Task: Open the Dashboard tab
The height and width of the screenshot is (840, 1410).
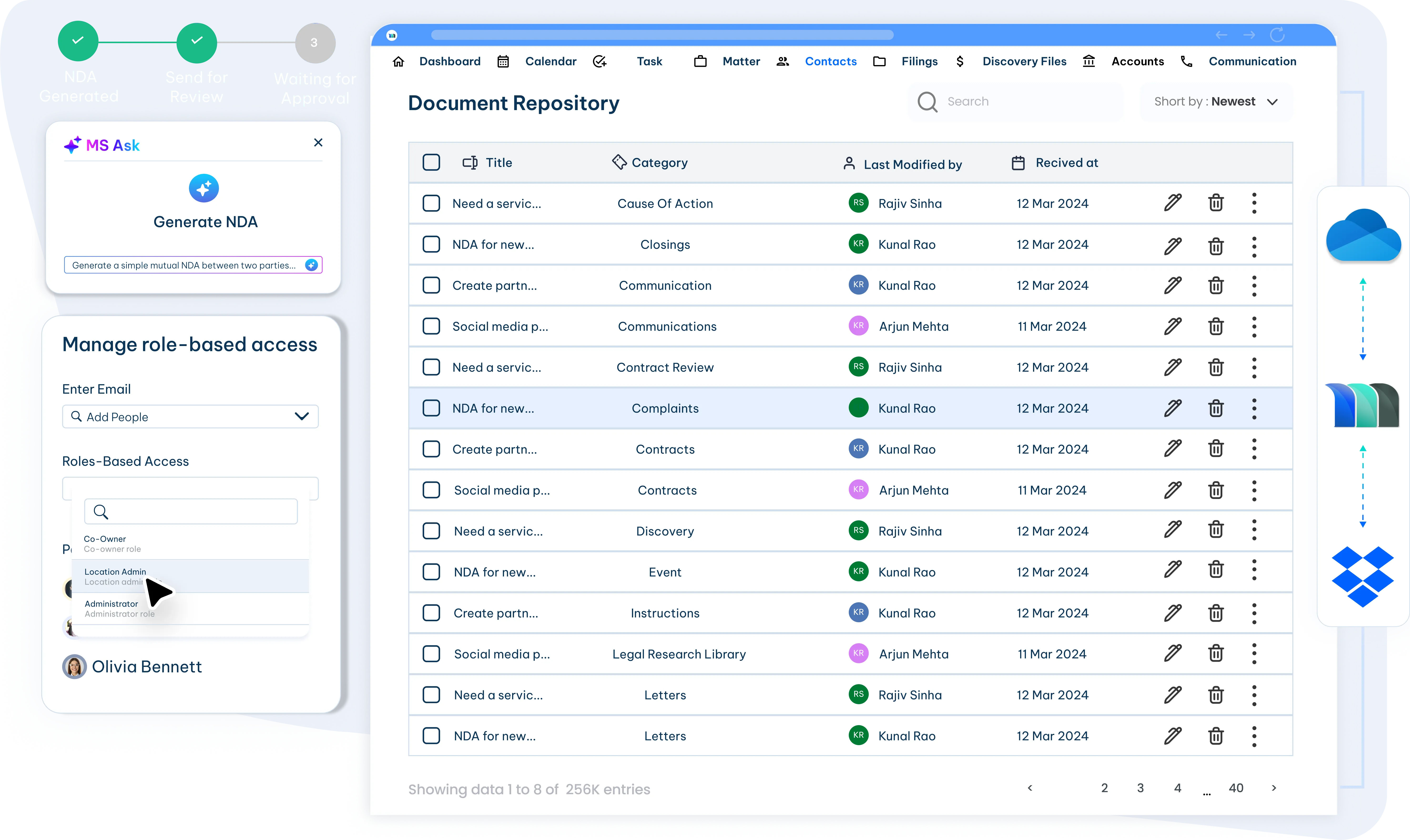Action: click(449, 61)
